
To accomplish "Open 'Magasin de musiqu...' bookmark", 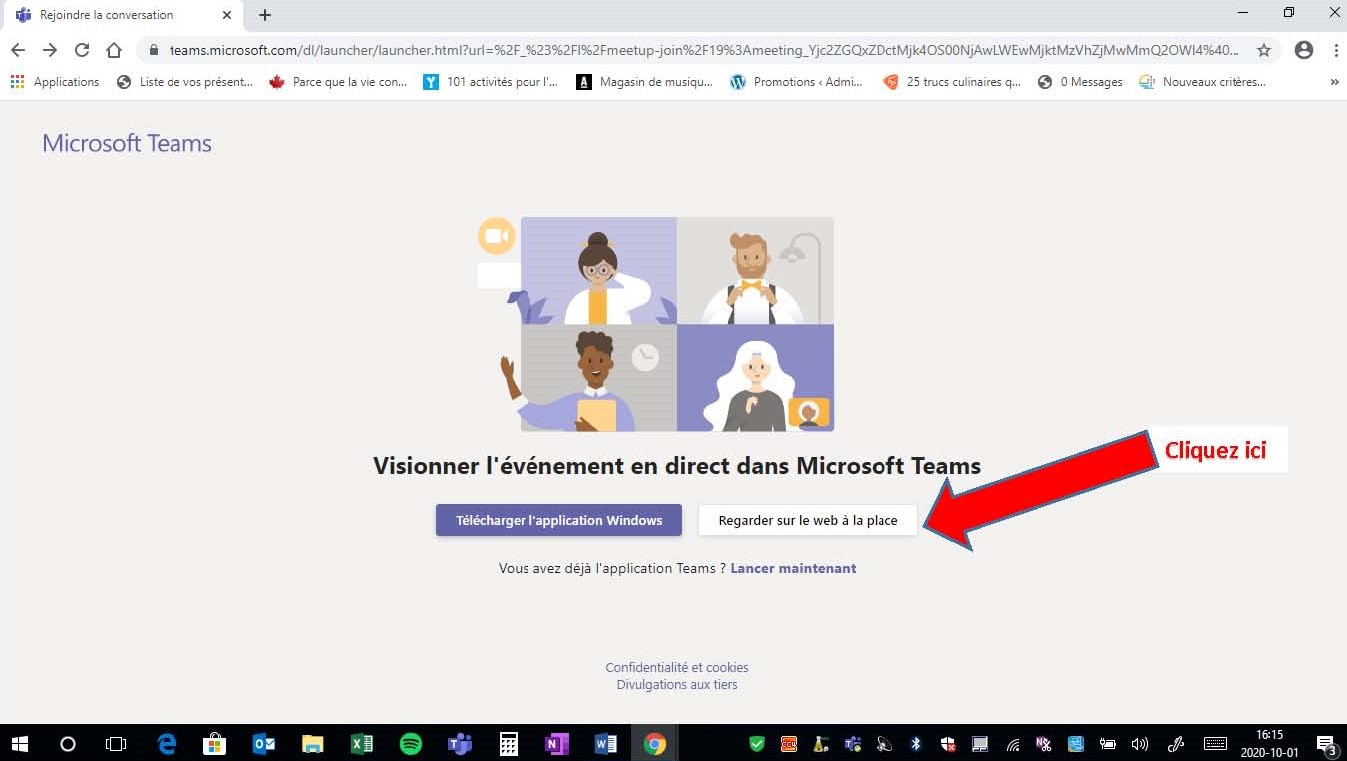I will click(x=645, y=82).
